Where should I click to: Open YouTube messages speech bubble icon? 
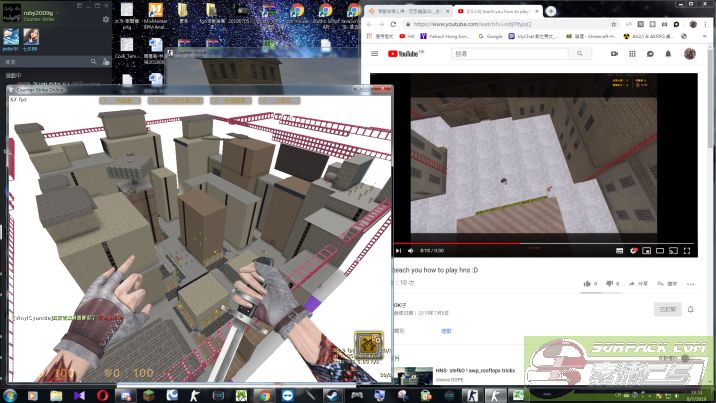point(650,53)
